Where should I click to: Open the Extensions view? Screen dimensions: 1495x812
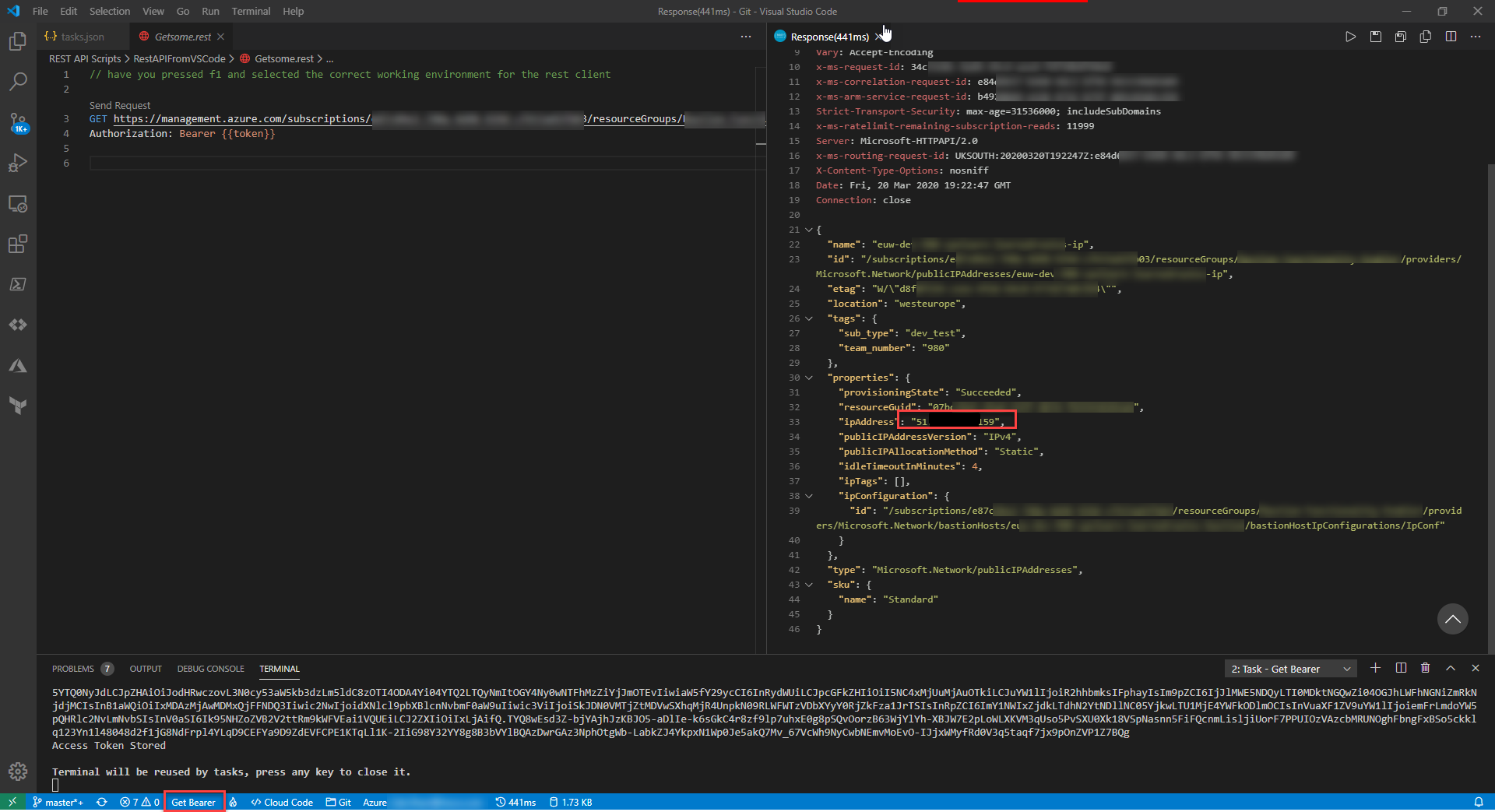click(18, 244)
